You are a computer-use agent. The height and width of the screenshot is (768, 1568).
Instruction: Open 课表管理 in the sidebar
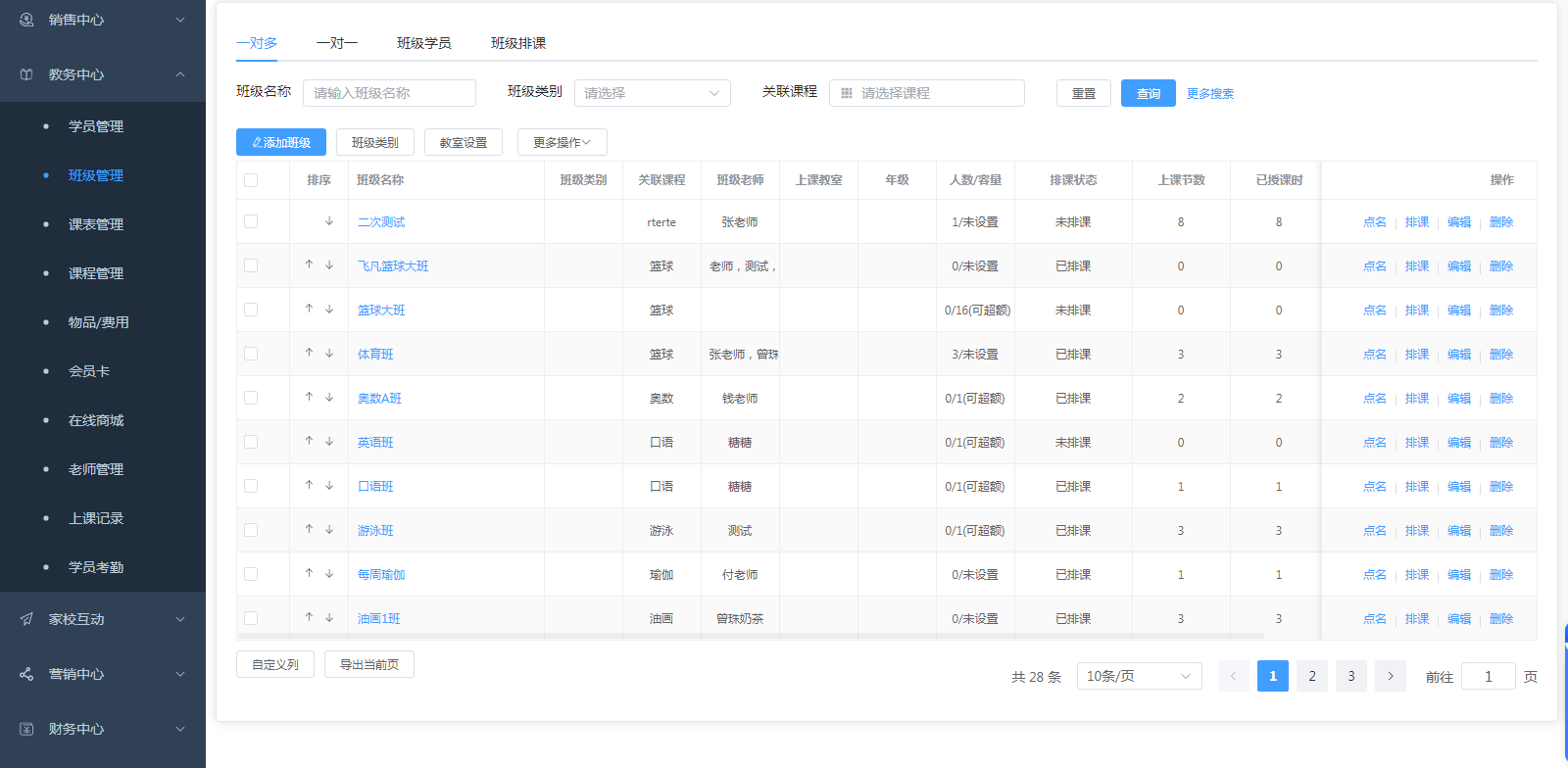tap(96, 224)
